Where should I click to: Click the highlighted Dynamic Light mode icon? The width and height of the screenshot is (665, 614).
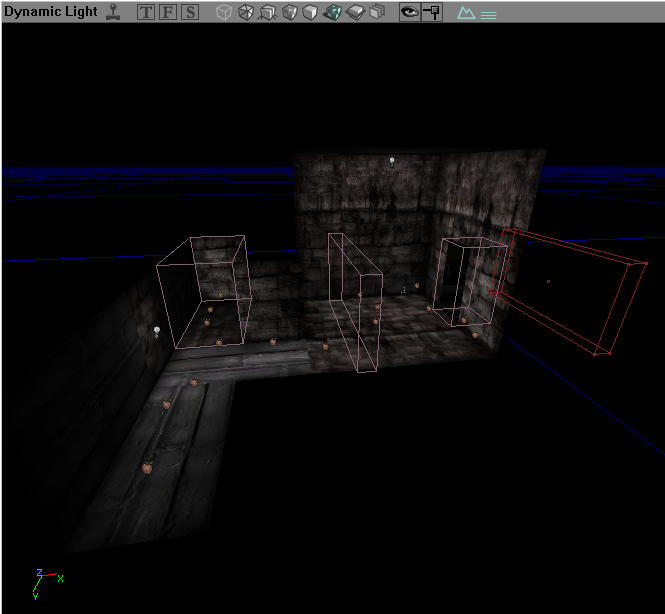click(x=332, y=13)
